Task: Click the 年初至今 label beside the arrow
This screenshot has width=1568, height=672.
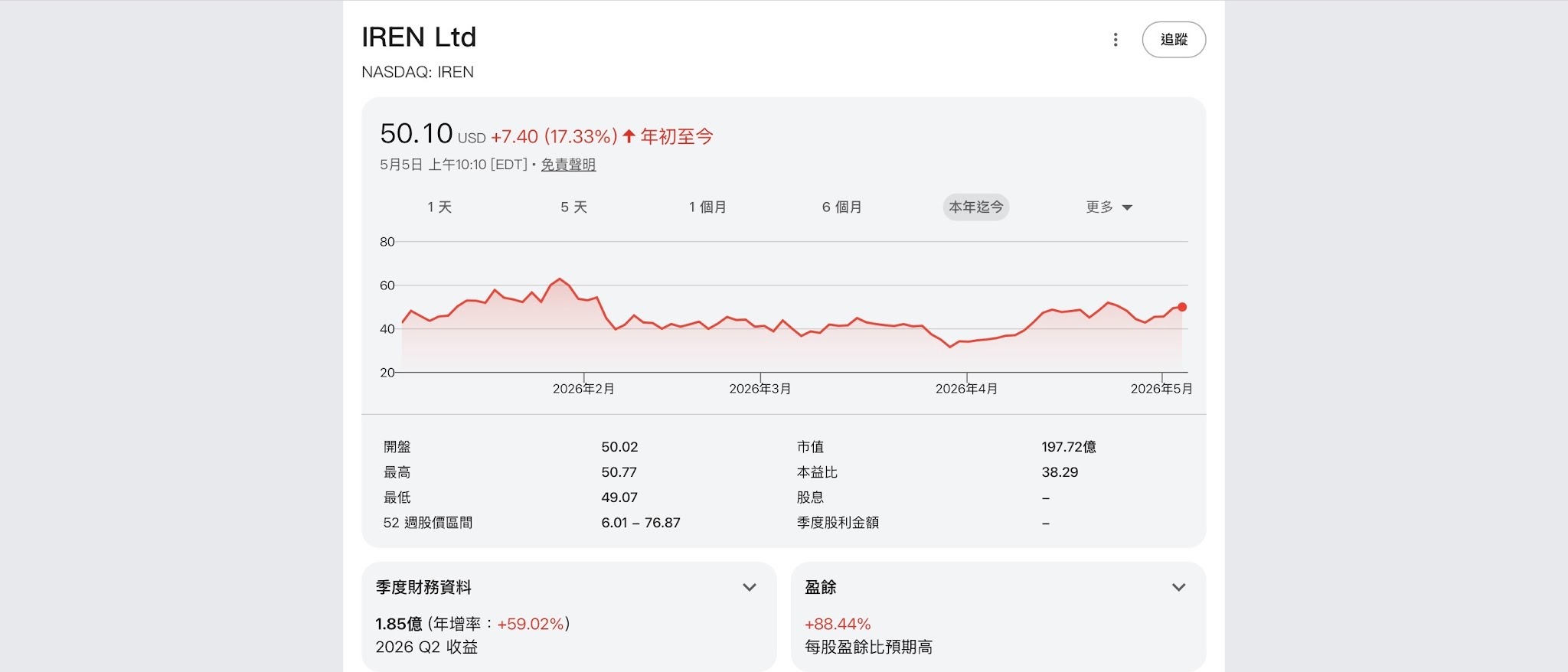Action: (677, 137)
